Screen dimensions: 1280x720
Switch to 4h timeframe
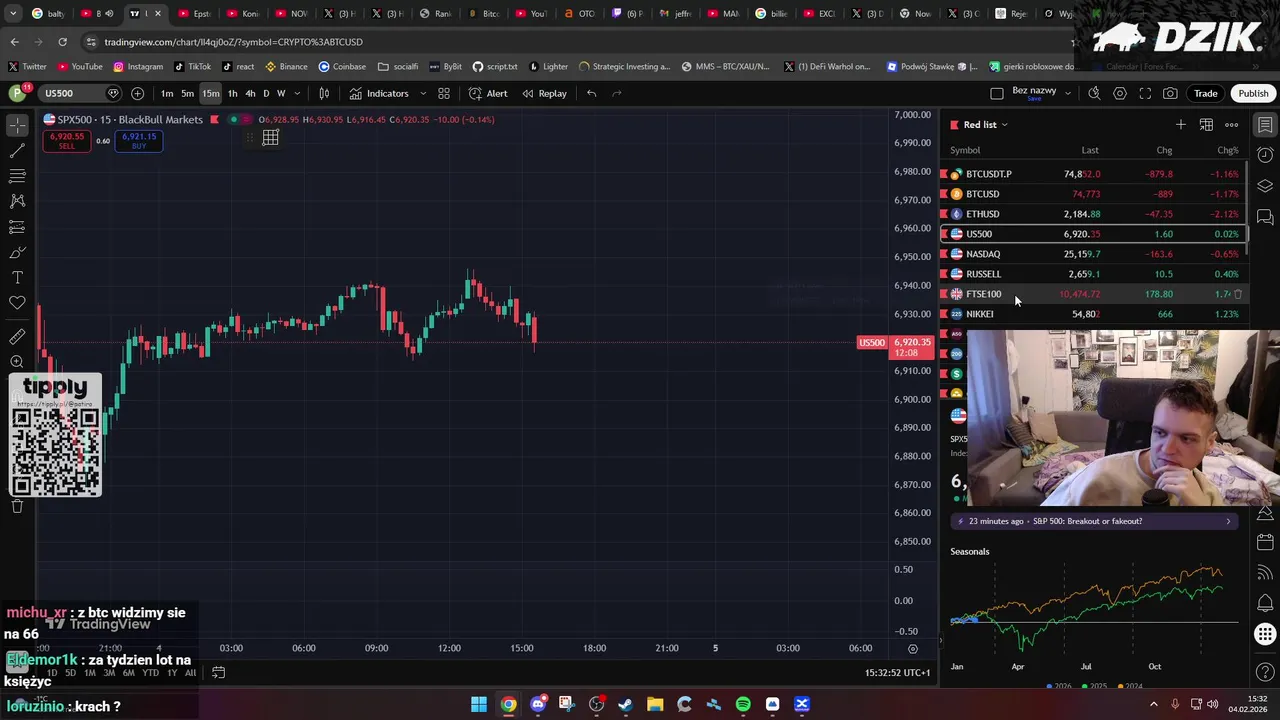click(250, 93)
